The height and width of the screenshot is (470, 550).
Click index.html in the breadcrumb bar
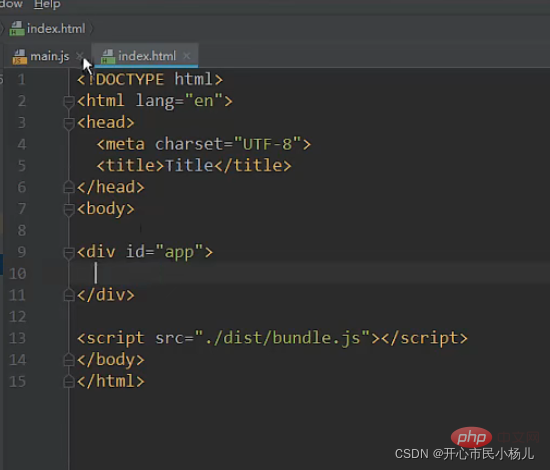(x=56, y=29)
